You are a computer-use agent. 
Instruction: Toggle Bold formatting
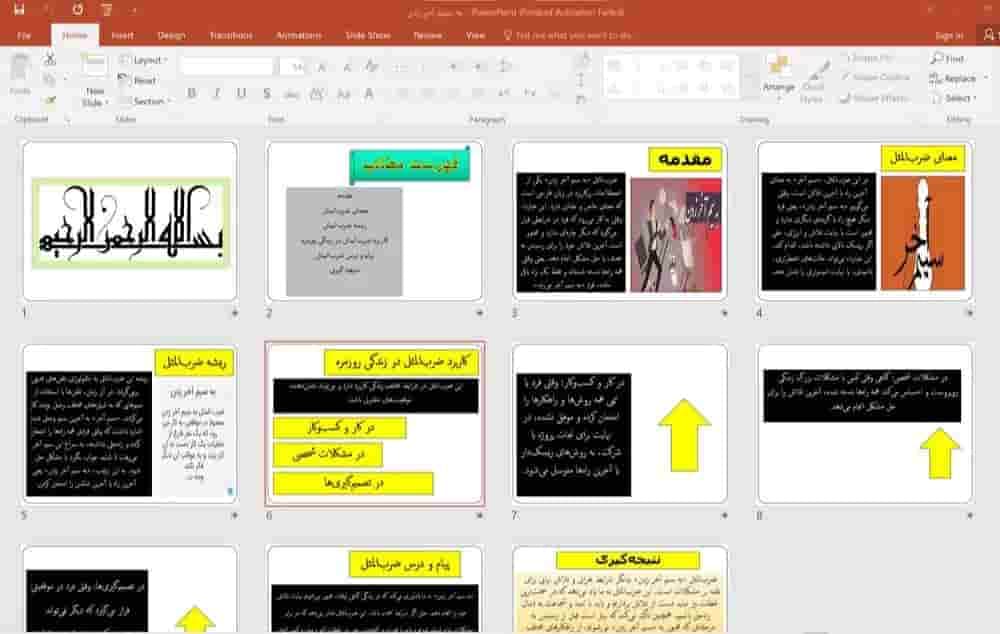(x=191, y=94)
